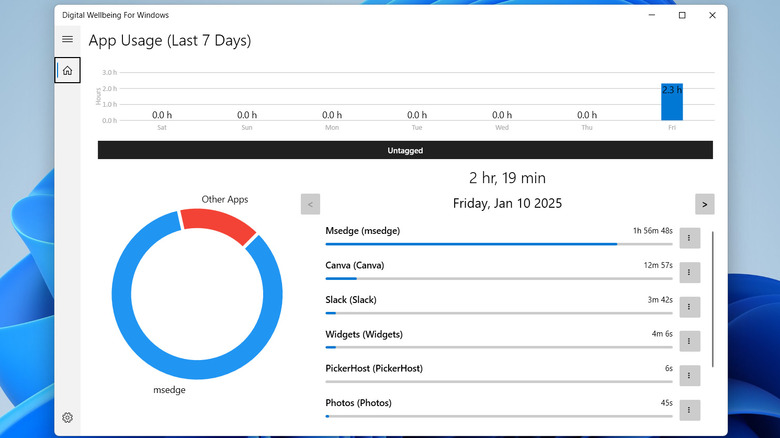
Task: Select the Friday usage bar in chart
Action: (x=672, y=102)
